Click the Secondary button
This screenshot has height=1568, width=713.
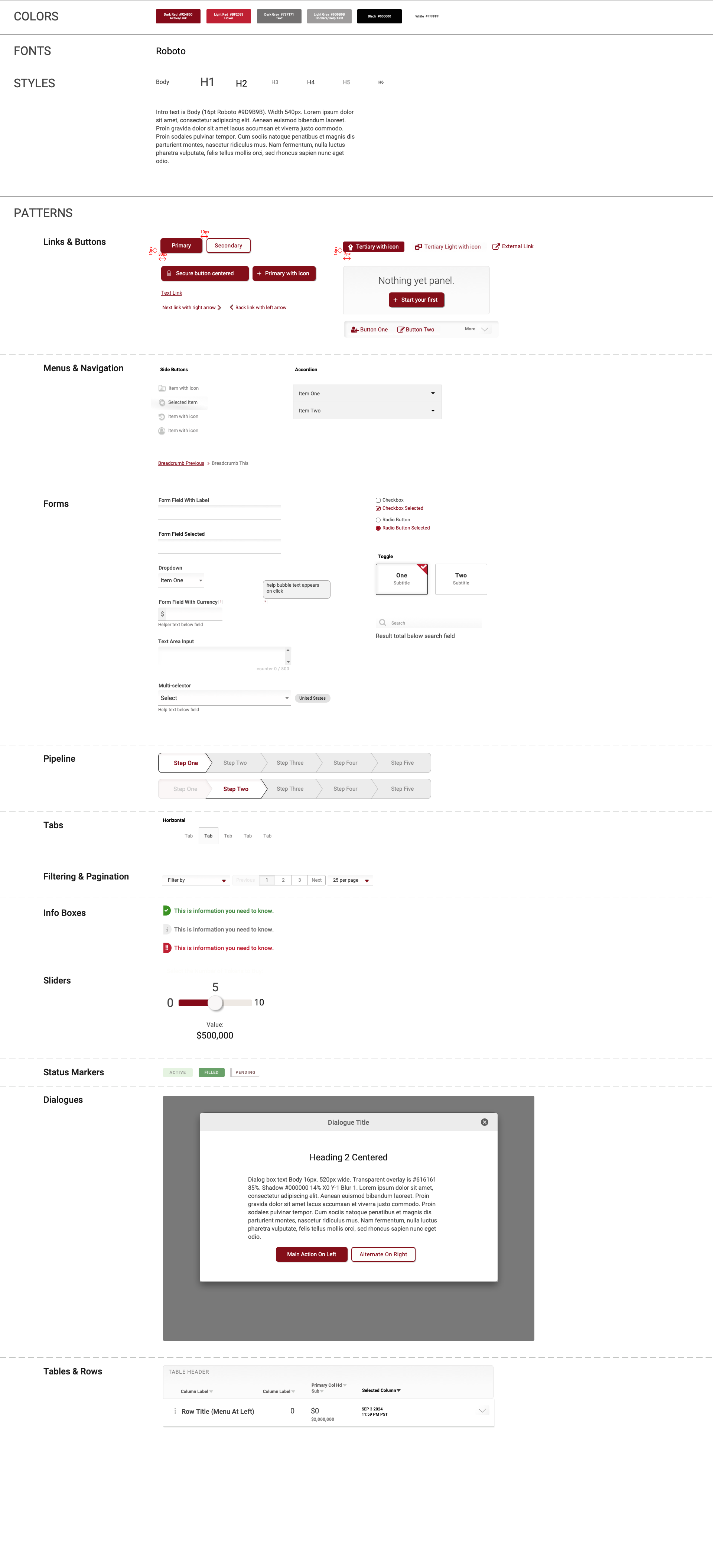(228, 245)
